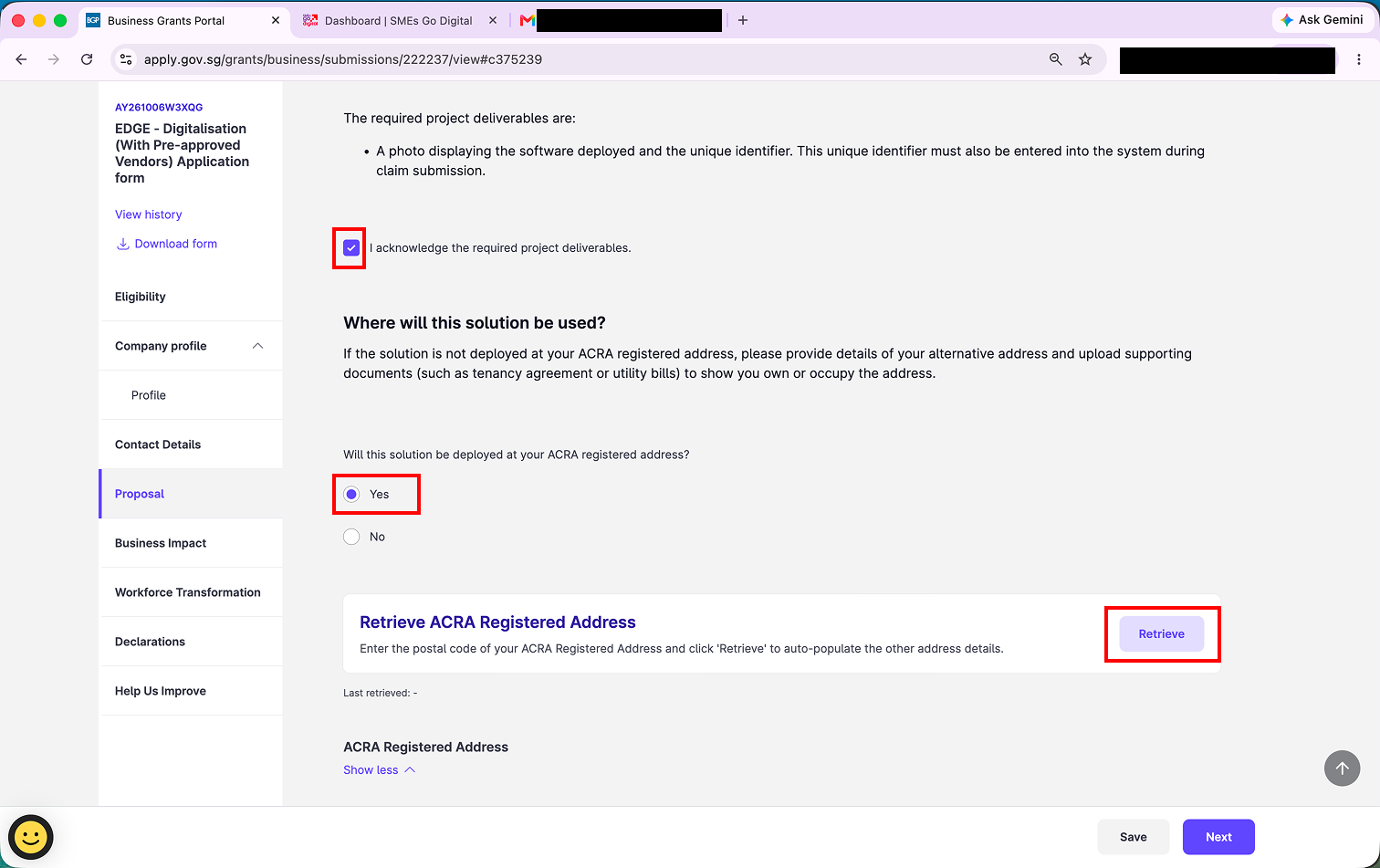Open a new browser tab

[x=743, y=20]
